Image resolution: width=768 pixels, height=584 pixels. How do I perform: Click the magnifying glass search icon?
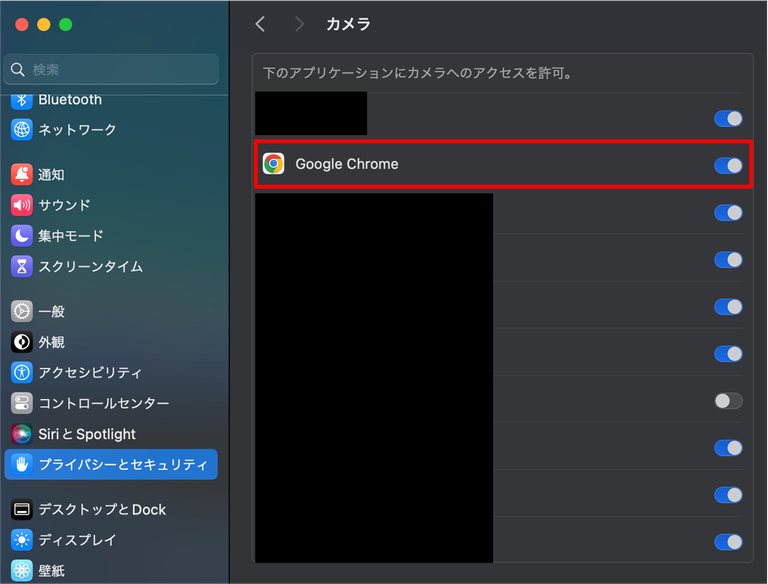coord(18,70)
